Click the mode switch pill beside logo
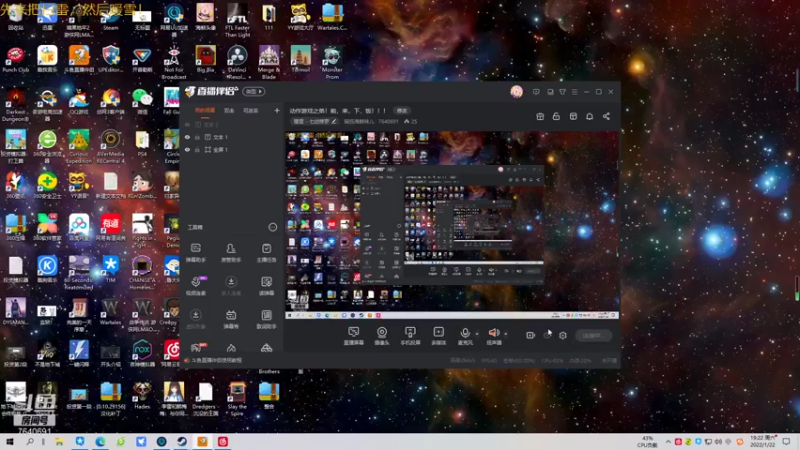Screen dimensions: 800x450 click(x=254, y=91)
